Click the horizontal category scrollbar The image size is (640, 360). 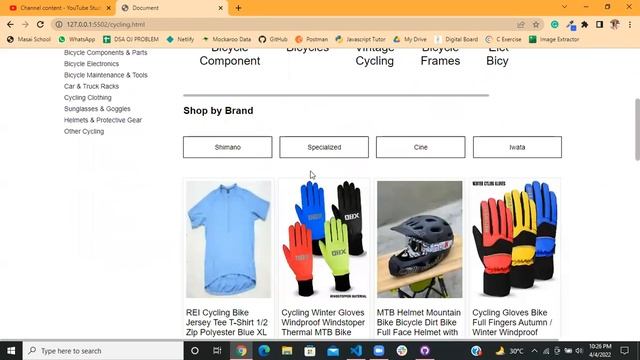(336, 95)
